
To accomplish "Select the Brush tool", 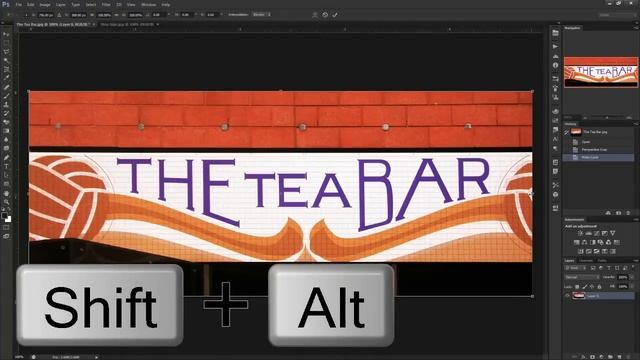I will 6,96.
